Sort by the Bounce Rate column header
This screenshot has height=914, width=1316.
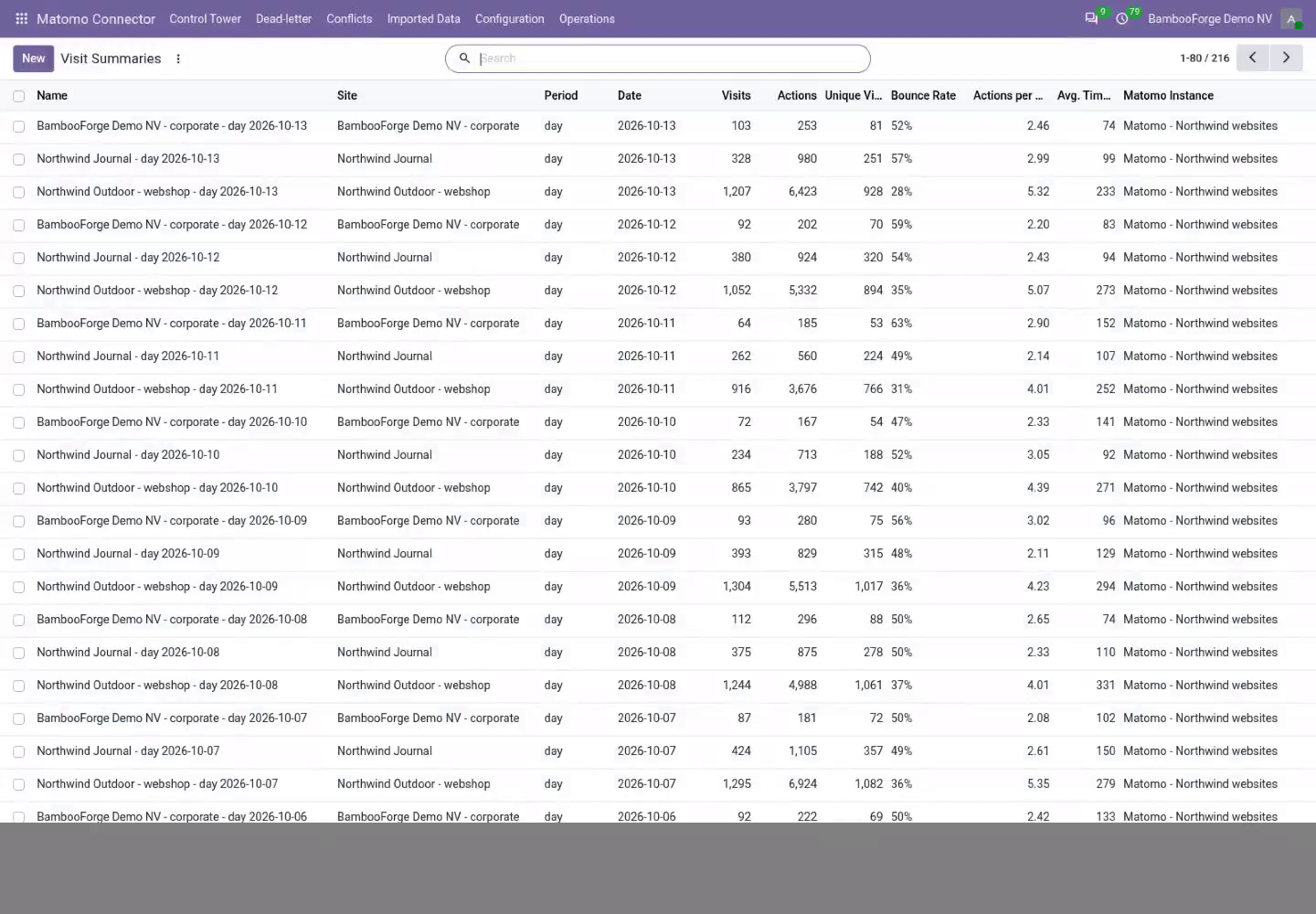[x=923, y=95]
